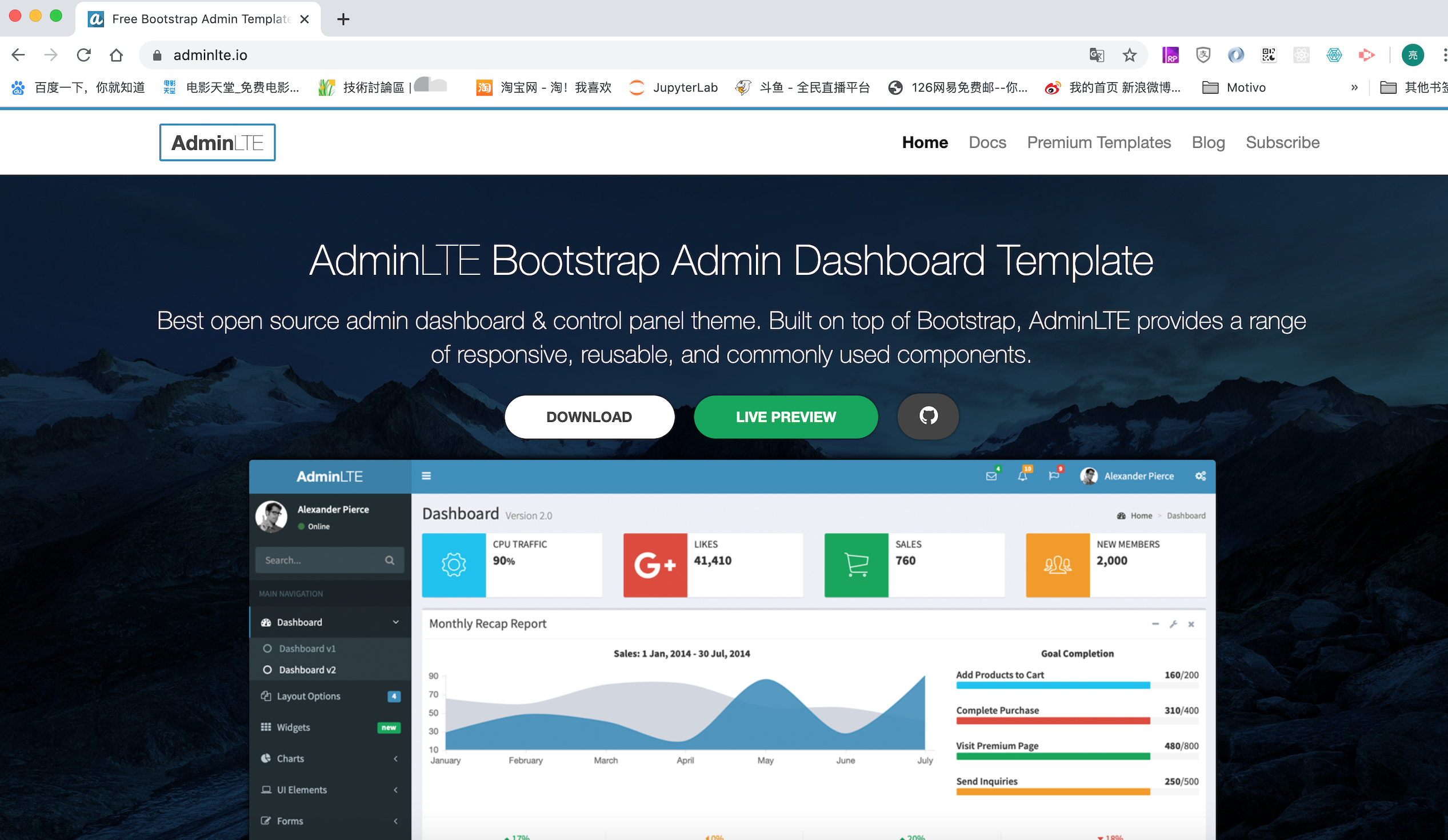The width and height of the screenshot is (1448, 840).
Task: Click the AdminLTE logo box
Action: coord(217,142)
